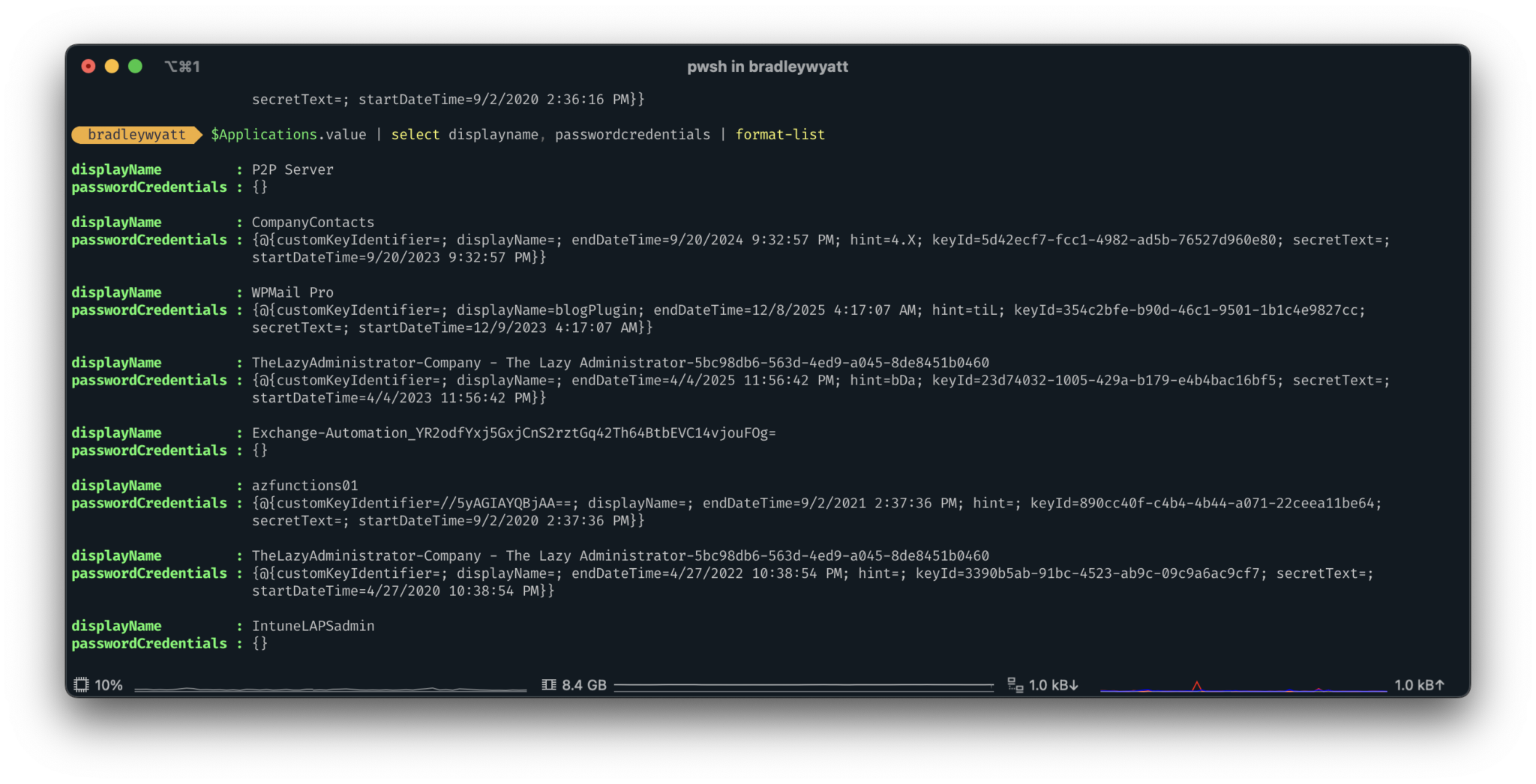Click the network icon beside 1.0 kB download
Viewport: 1536px width, 784px height.
click(x=1015, y=684)
